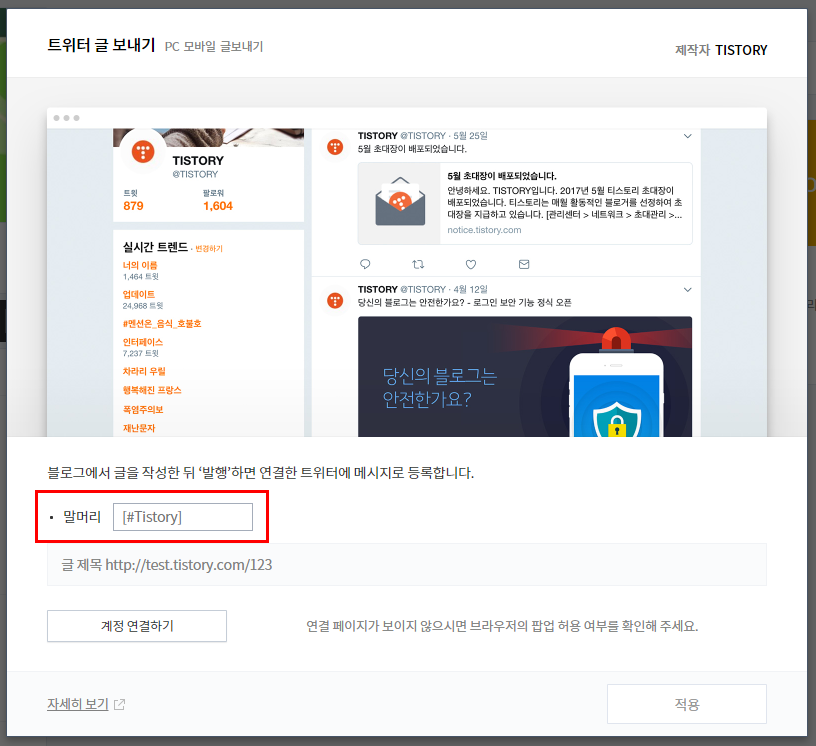Screen dimensions: 816x746
Task: Click the trend #멘션온_음식_호불호
Action: point(162,323)
